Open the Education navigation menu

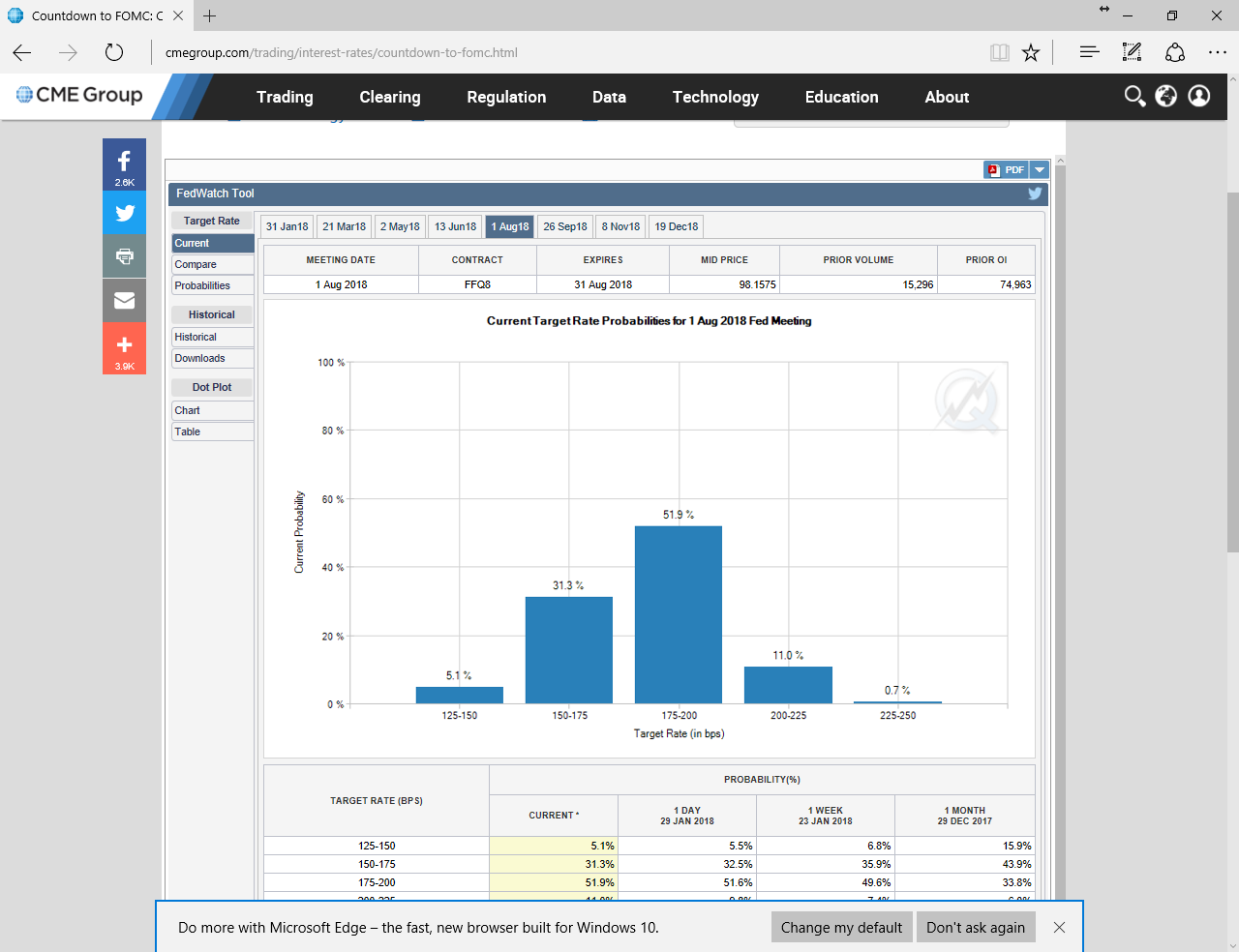(841, 97)
